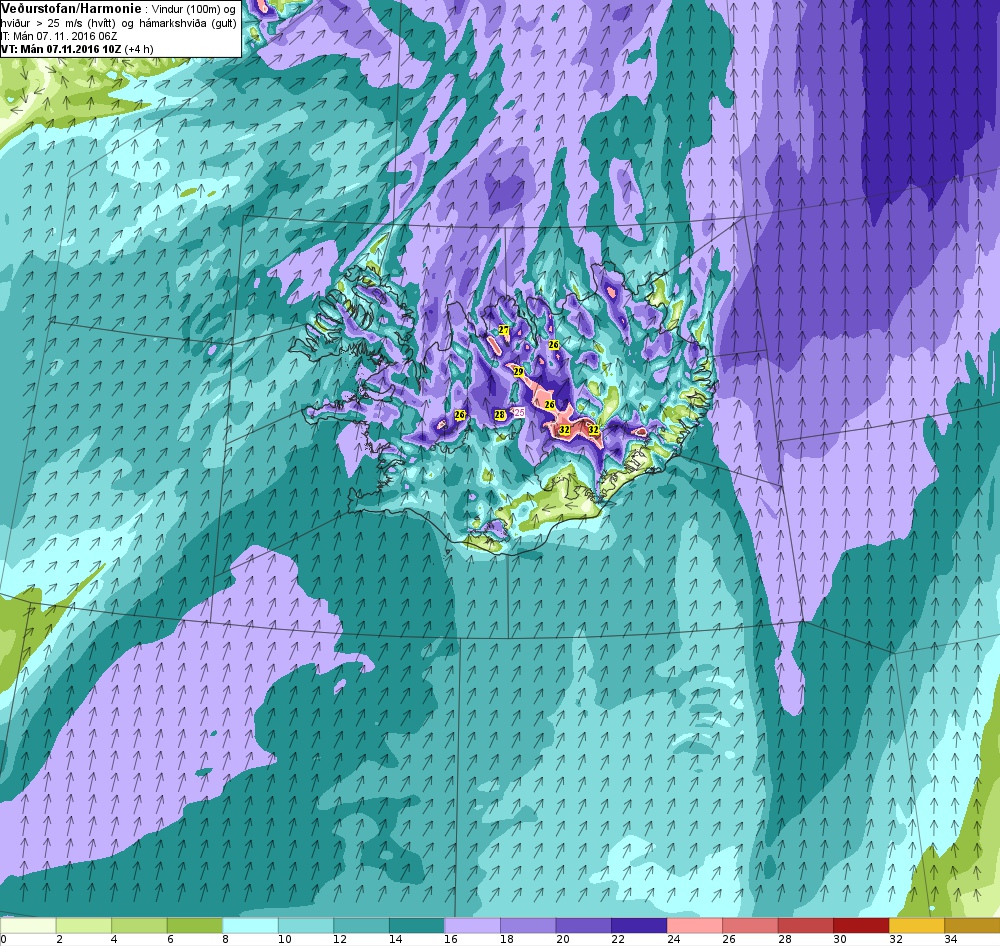Select the legend scale number '6'
The height and width of the screenshot is (946, 1000).
[170, 939]
